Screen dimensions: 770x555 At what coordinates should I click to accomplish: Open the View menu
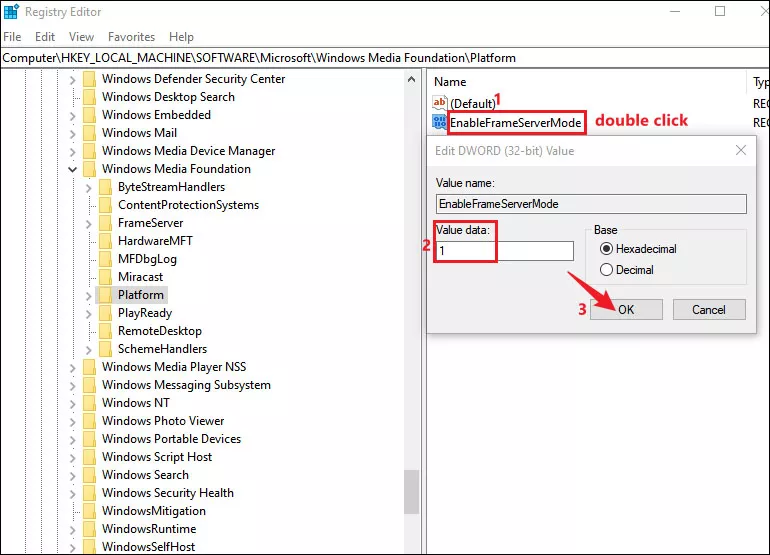tap(81, 37)
